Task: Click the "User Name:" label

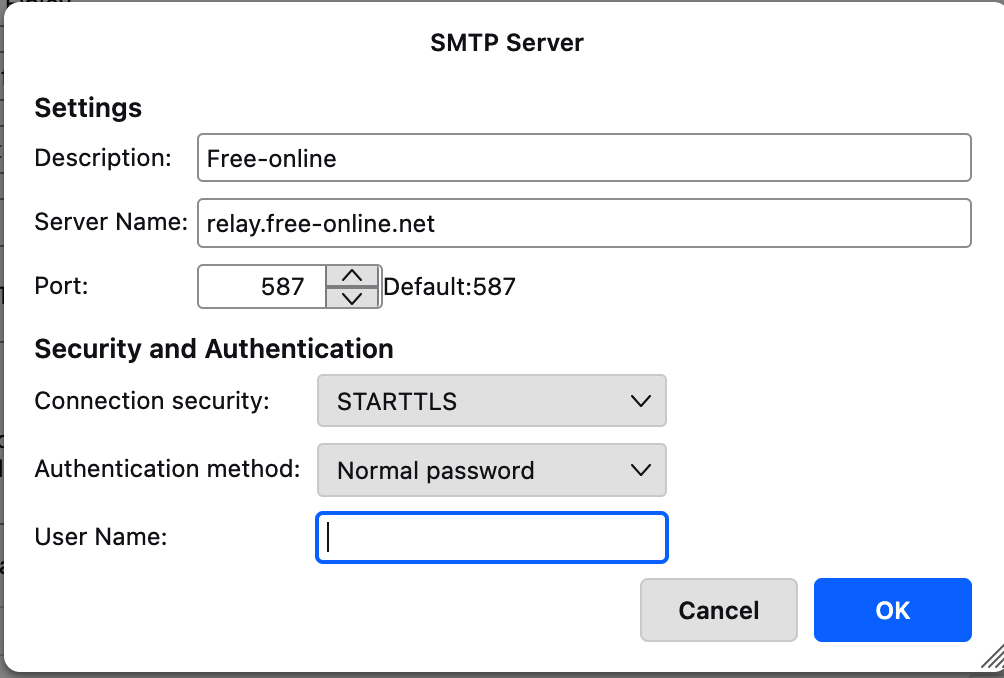Action: (100, 537)
